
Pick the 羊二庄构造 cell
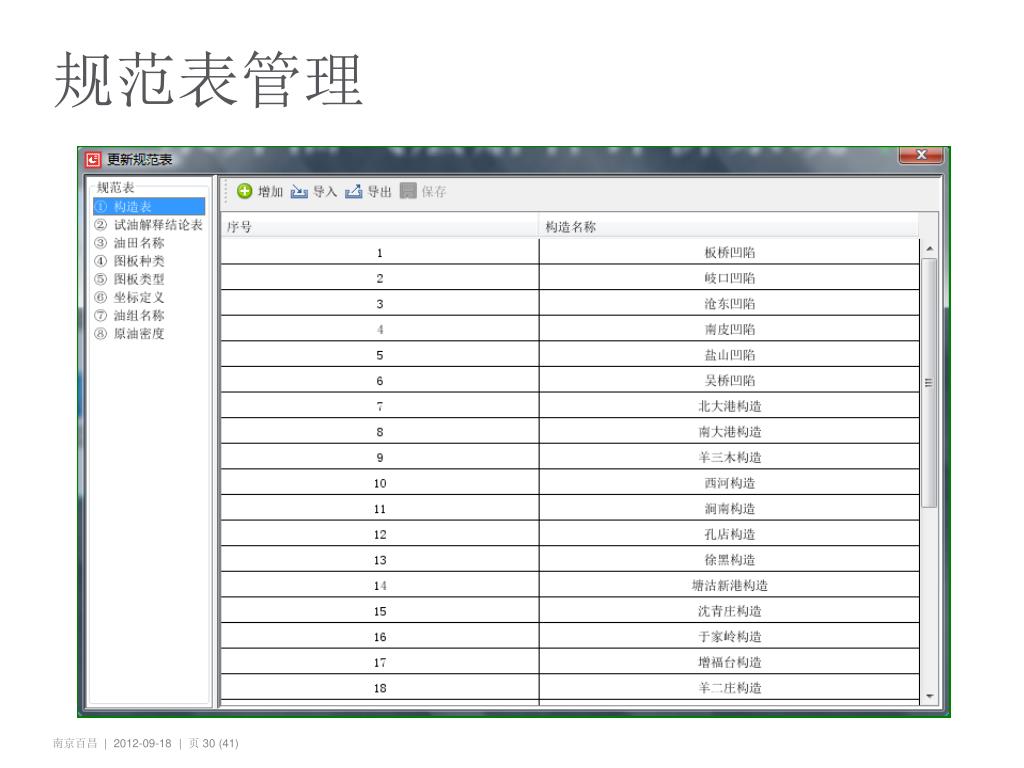tap(729, 688)
